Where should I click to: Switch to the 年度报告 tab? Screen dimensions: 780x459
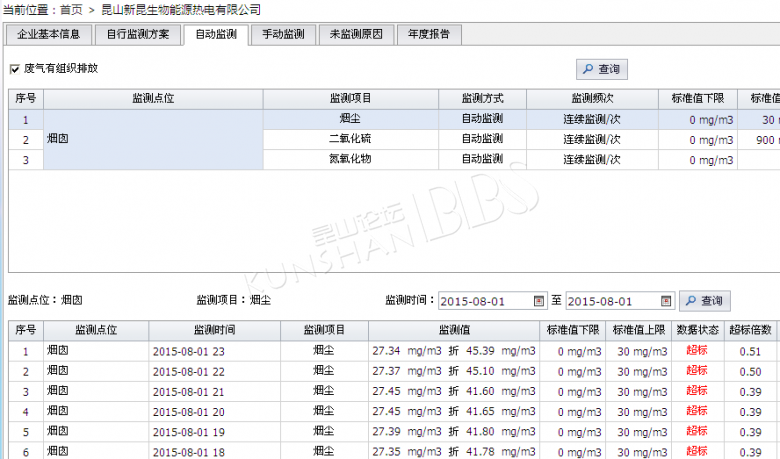click(429, 34)
